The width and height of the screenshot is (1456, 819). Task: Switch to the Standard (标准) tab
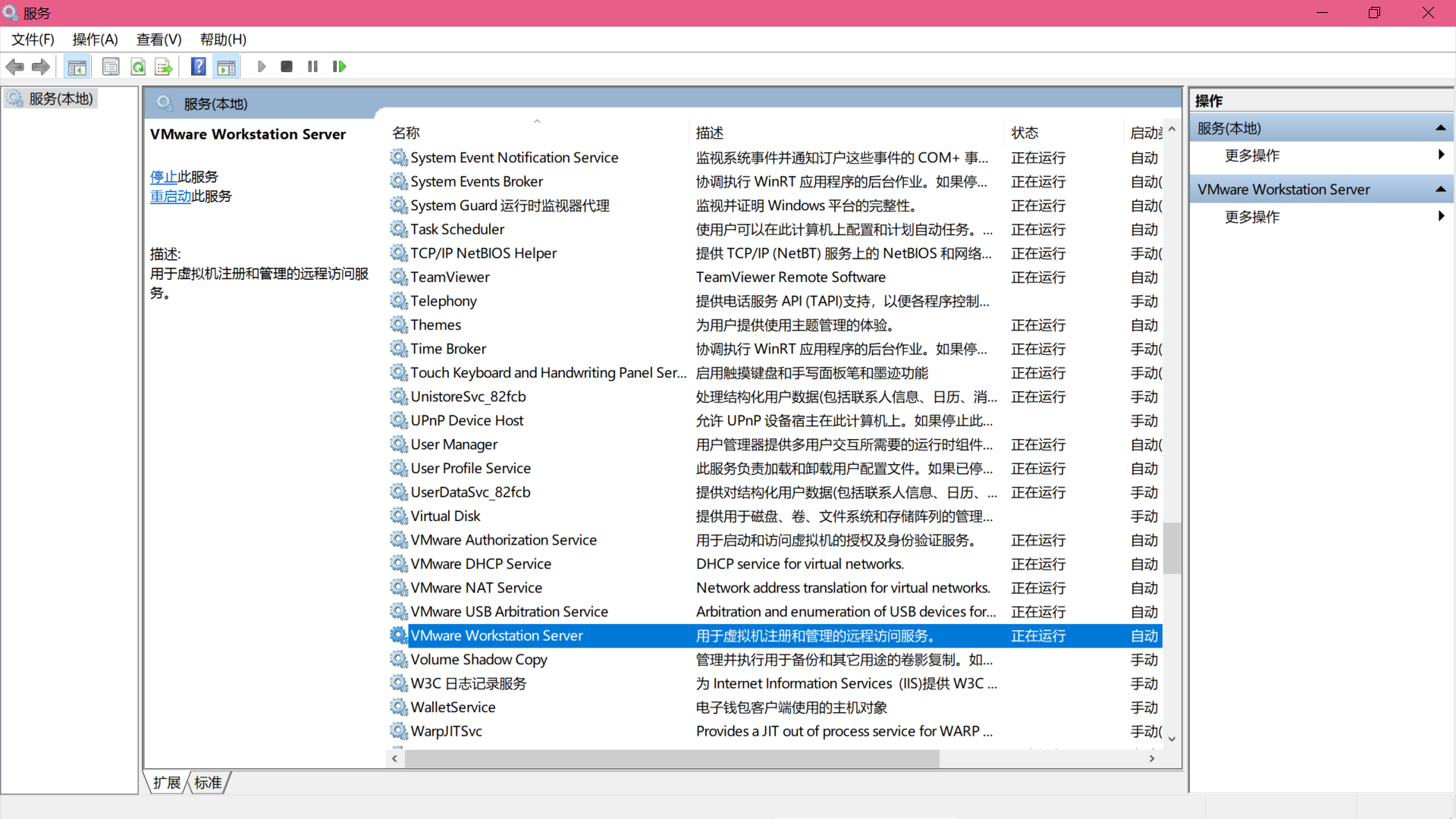click(x=208, y=783)
